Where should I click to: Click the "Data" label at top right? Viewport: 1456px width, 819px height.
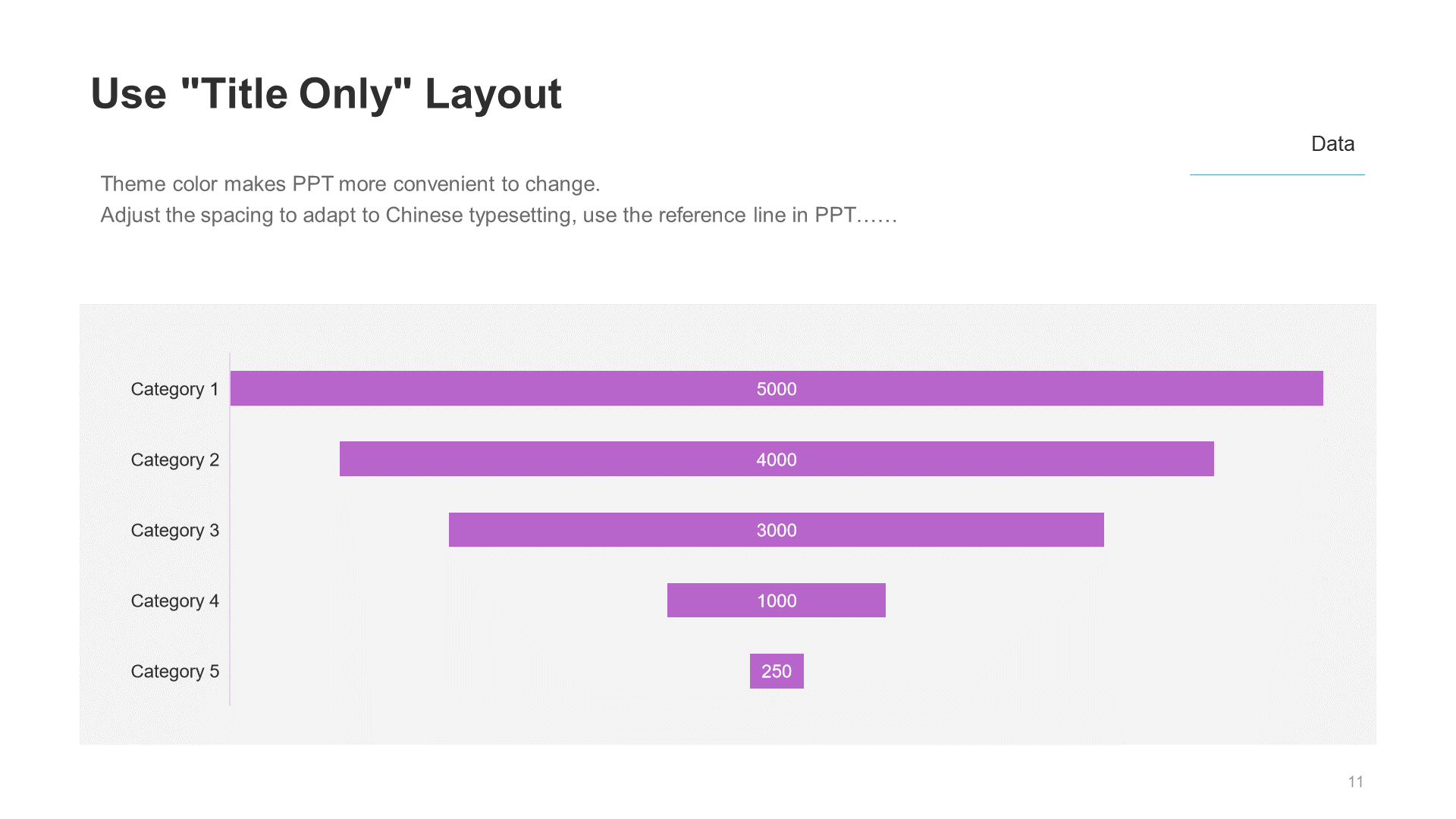click(x=1332, y=143)
